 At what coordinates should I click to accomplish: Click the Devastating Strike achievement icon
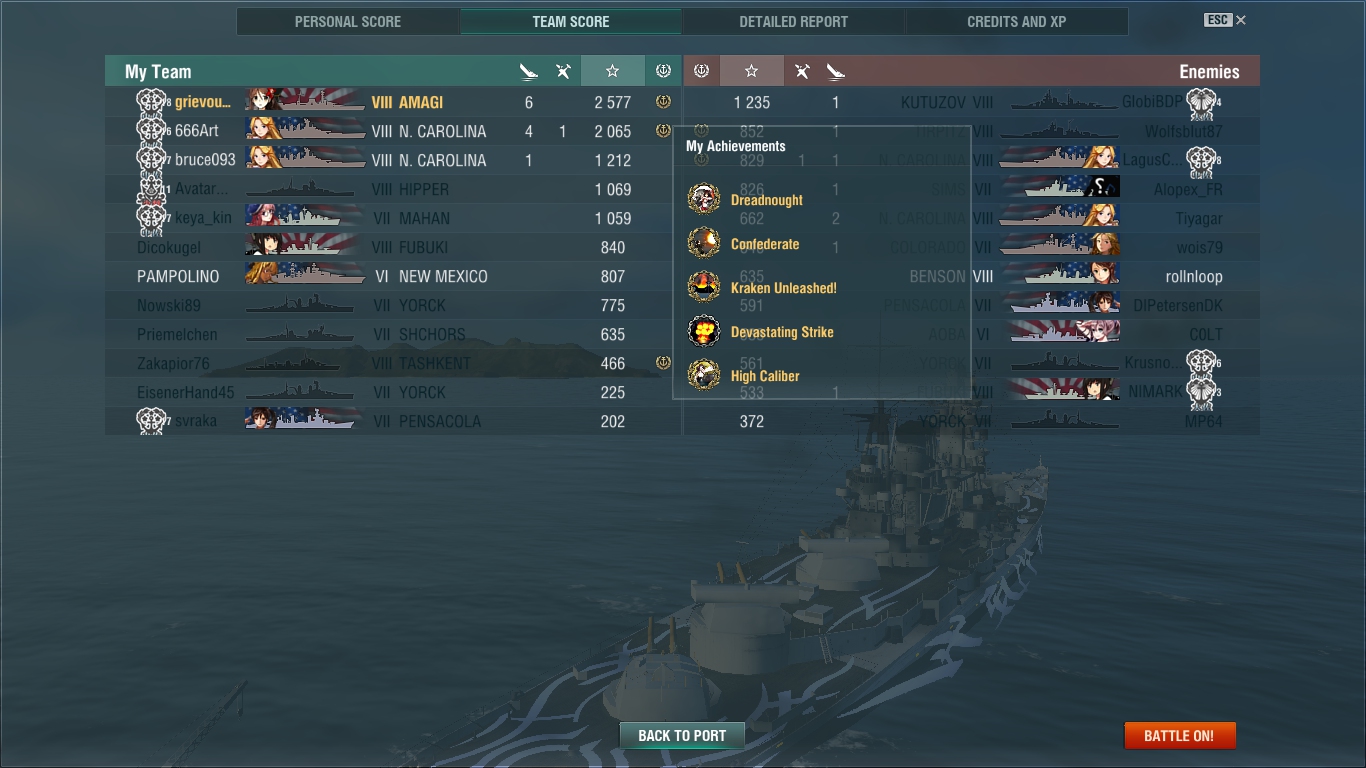coord(704,331)
